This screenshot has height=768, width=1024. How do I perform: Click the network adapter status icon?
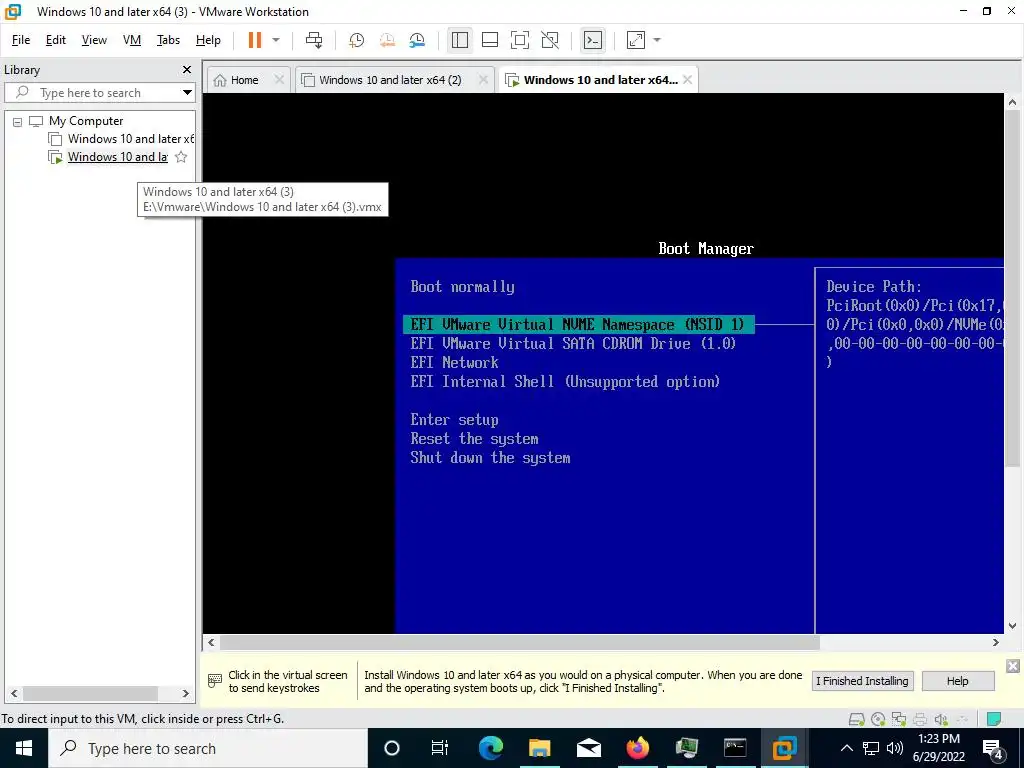(x=899, y=719)
